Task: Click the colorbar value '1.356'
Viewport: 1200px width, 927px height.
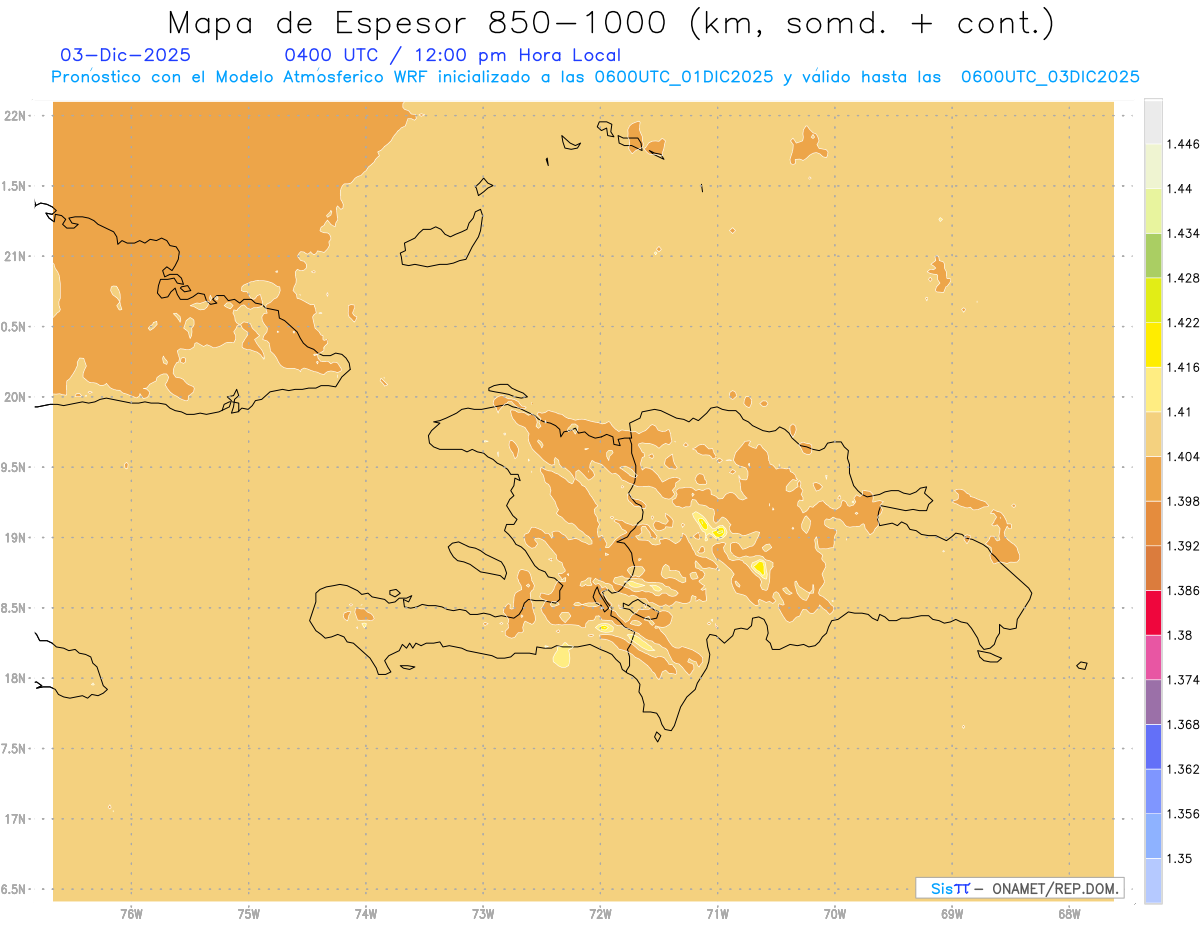Action: click(x=1184, y=813)
